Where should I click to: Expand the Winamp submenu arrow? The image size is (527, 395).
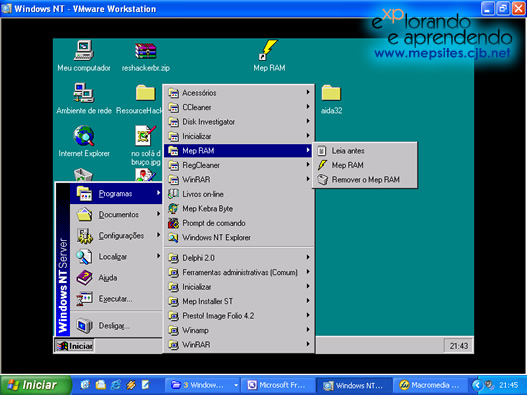308,329
